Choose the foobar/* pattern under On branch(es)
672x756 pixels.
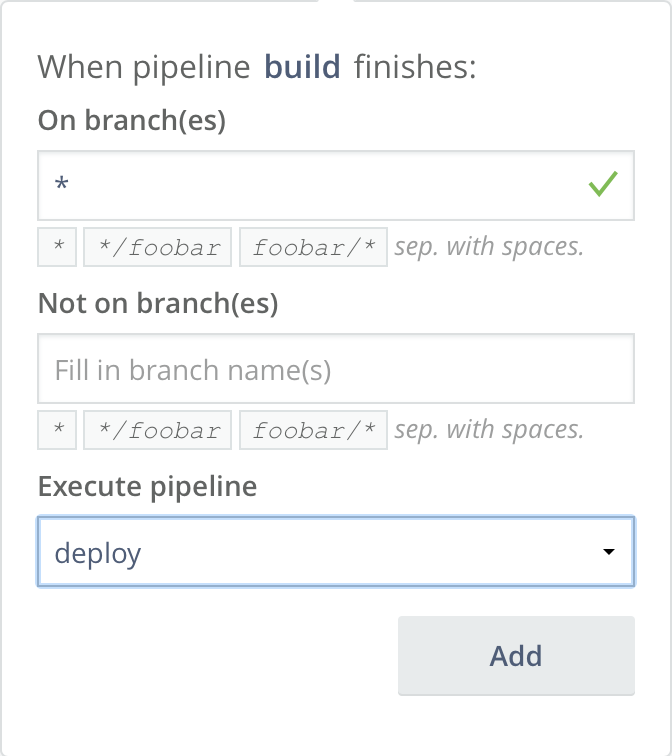pyautogui.click(x=313, y=247)
